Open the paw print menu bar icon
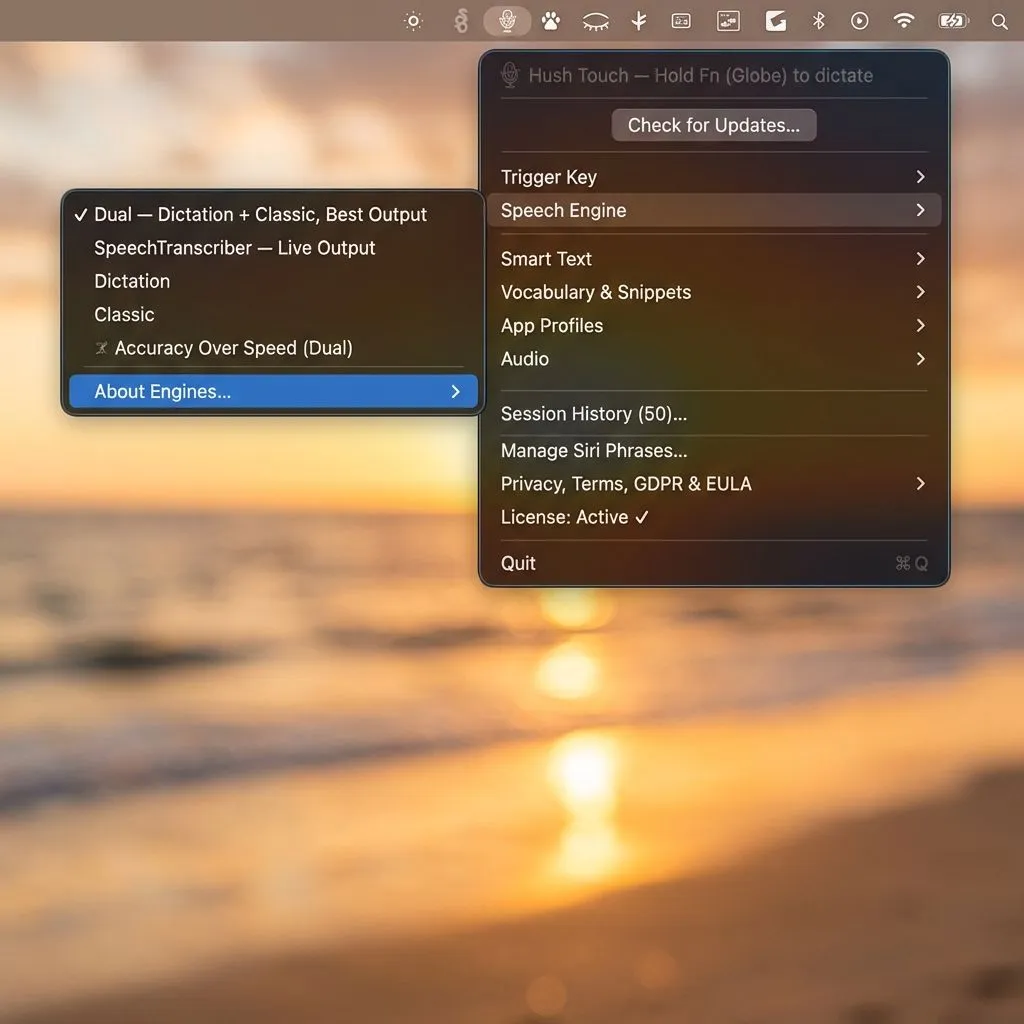Viewport: 1024px width, 1024px height. [x=550, y=21]
